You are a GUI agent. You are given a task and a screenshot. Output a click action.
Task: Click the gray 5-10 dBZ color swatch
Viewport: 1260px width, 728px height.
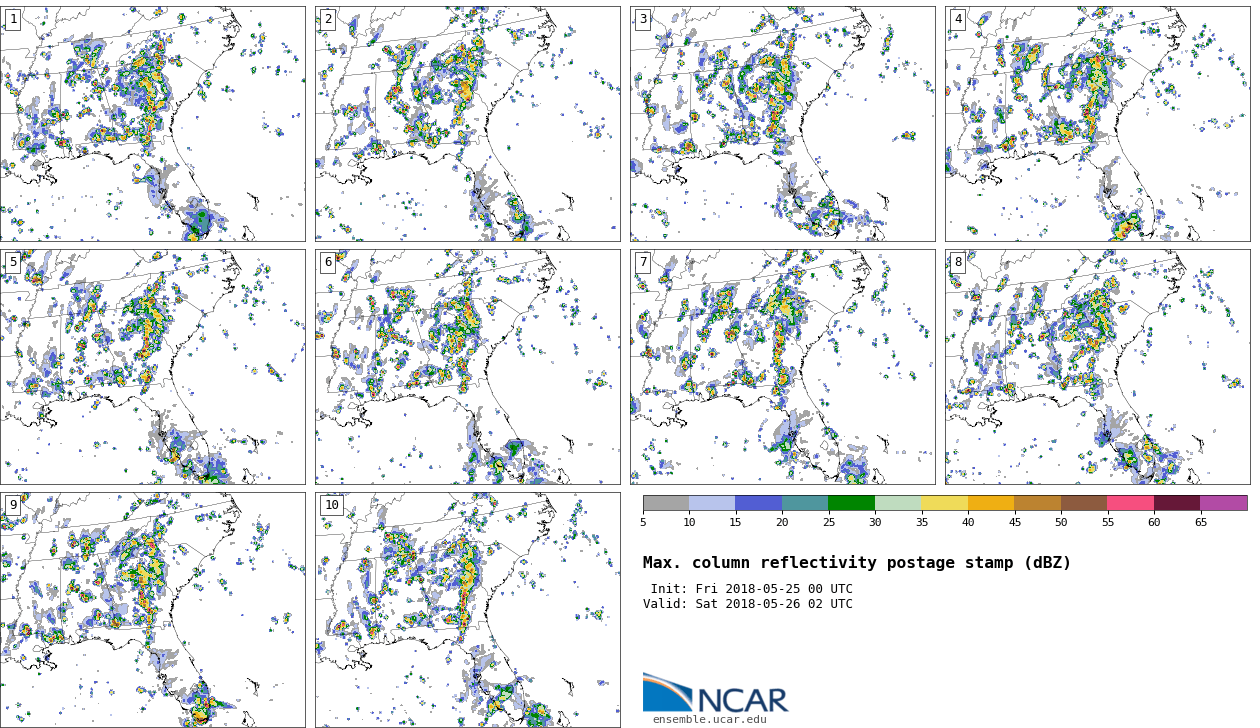pos(666,503)
